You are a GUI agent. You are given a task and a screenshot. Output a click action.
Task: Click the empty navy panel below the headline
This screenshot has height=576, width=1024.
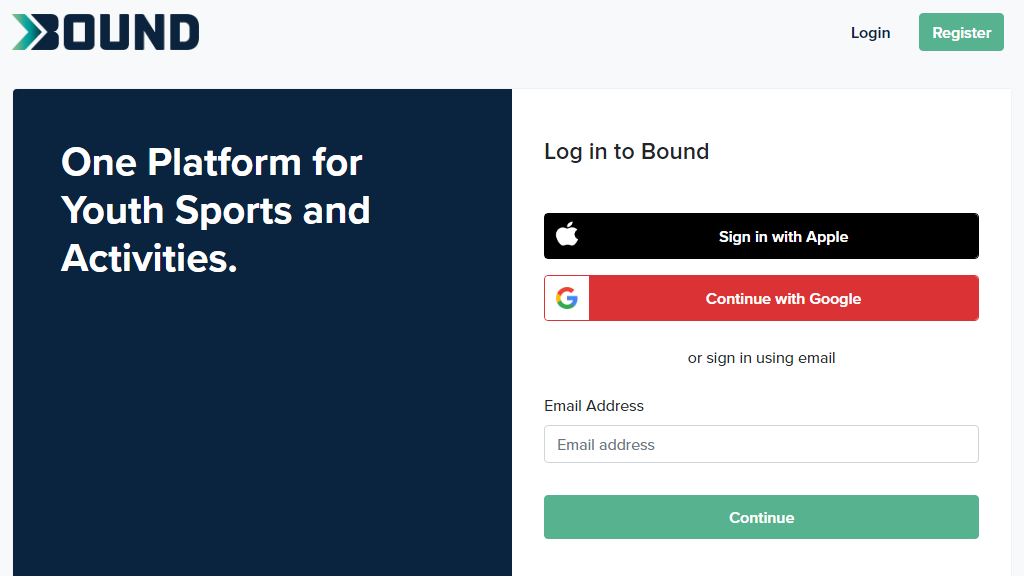click(x=262, y=430)
